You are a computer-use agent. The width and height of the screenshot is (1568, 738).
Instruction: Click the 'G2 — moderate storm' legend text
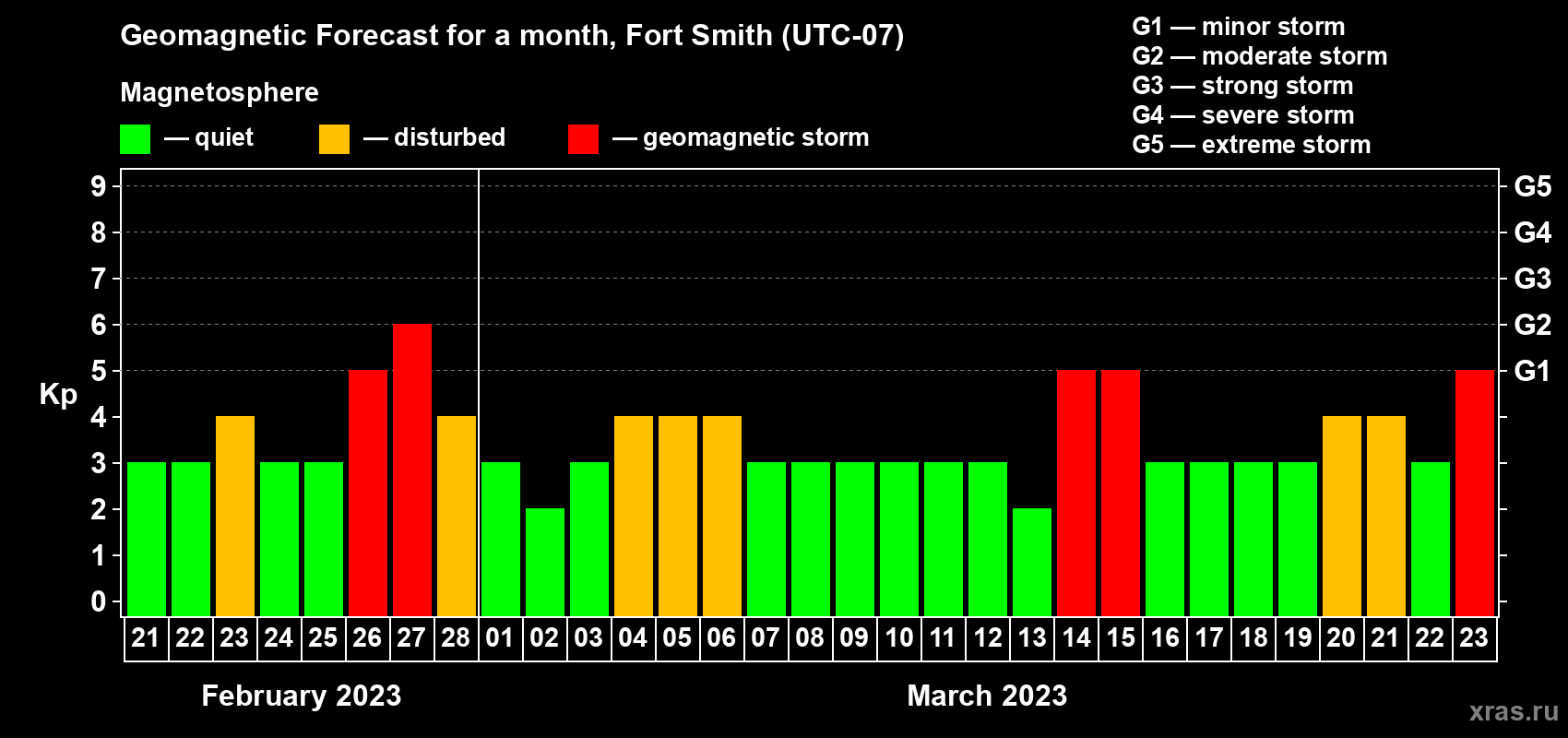1260,56
